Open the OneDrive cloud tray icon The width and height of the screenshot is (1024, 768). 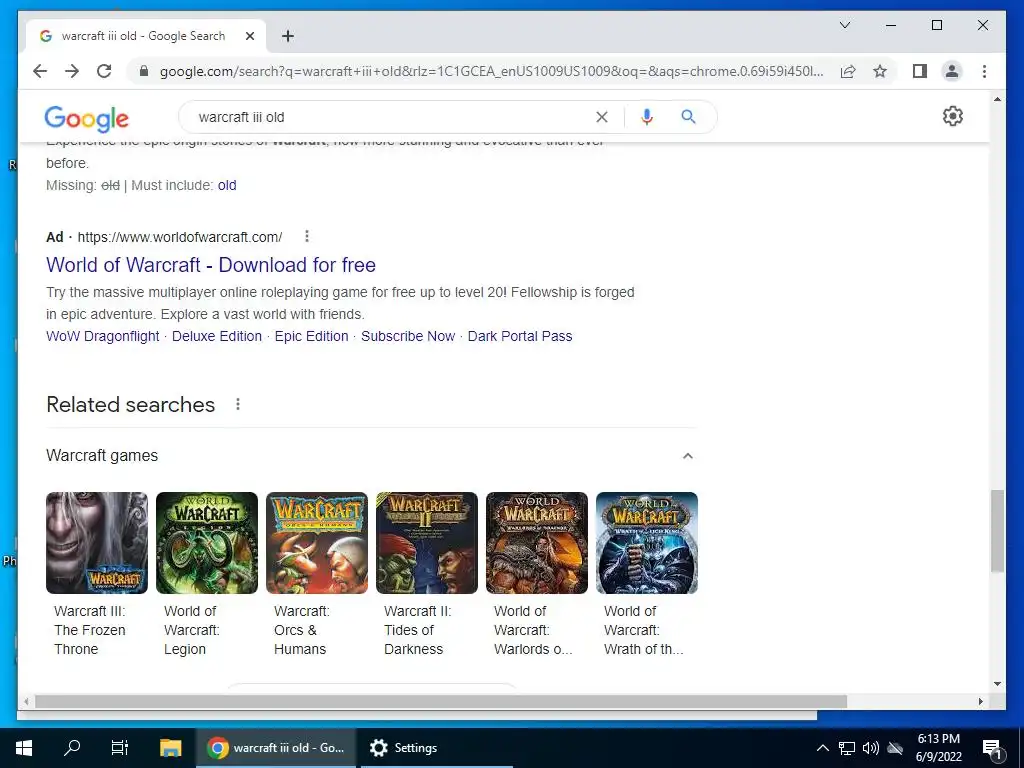coord(895,748)
